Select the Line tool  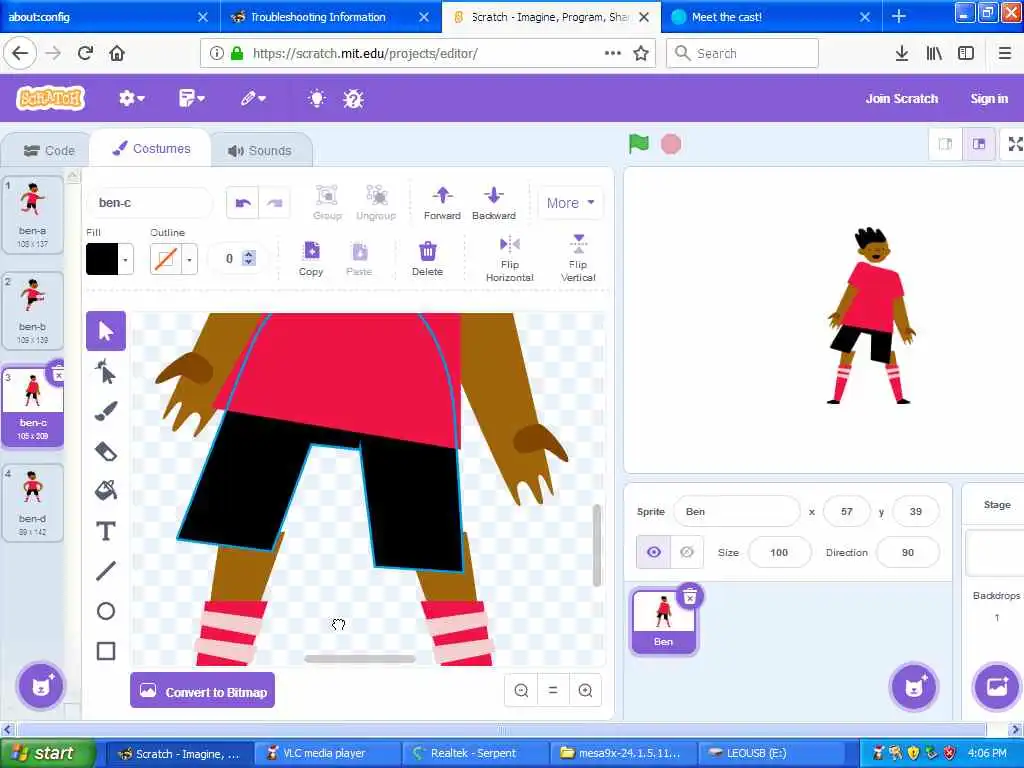pos(106,571)
